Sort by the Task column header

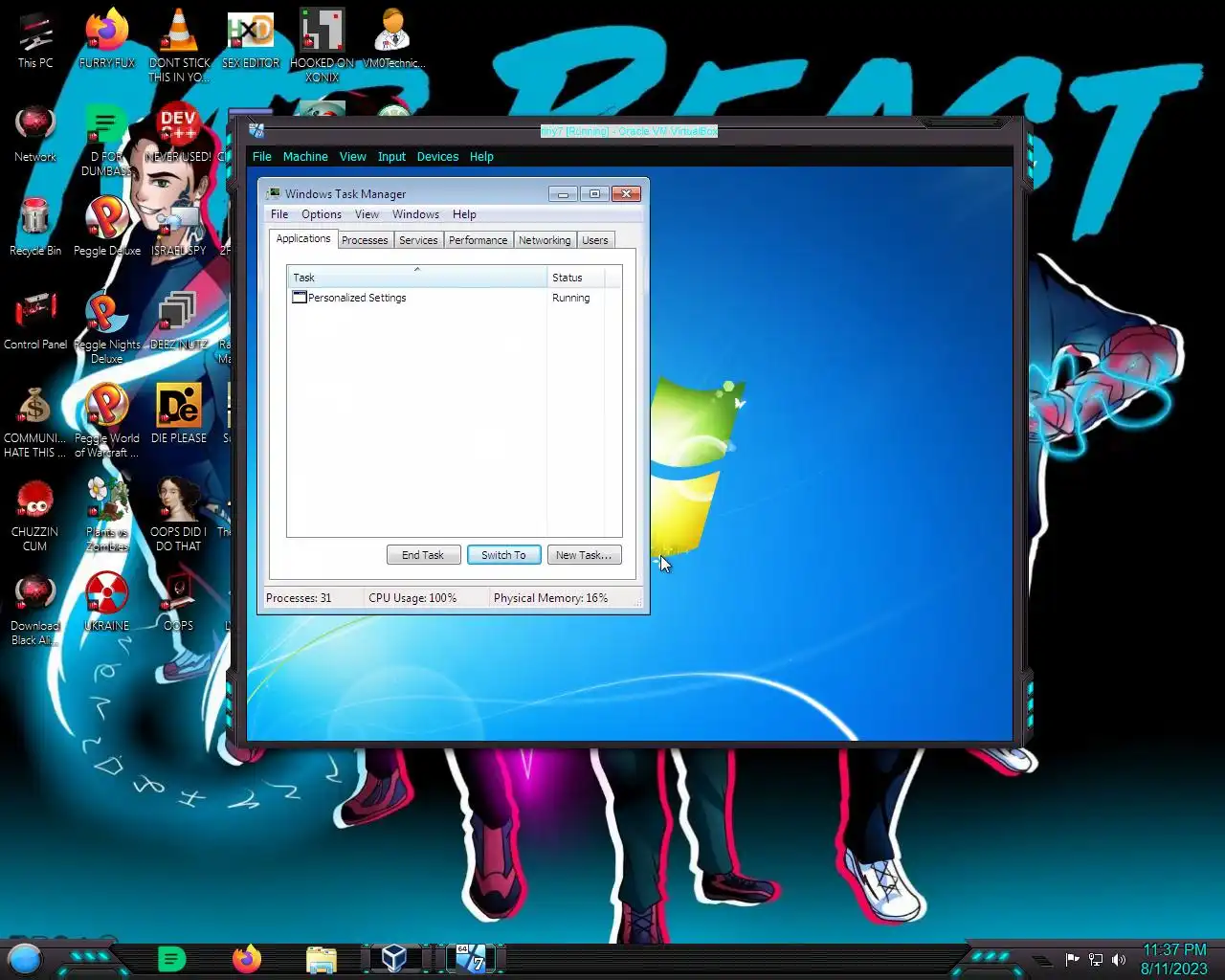pos(417,278)
